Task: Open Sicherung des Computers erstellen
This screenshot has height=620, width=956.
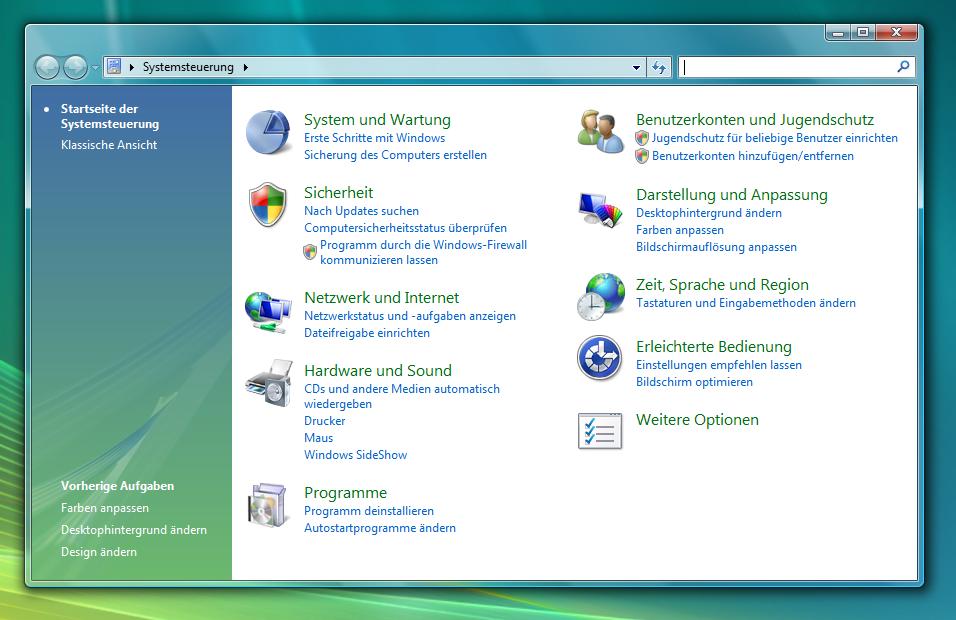Action: click(395, 155)
